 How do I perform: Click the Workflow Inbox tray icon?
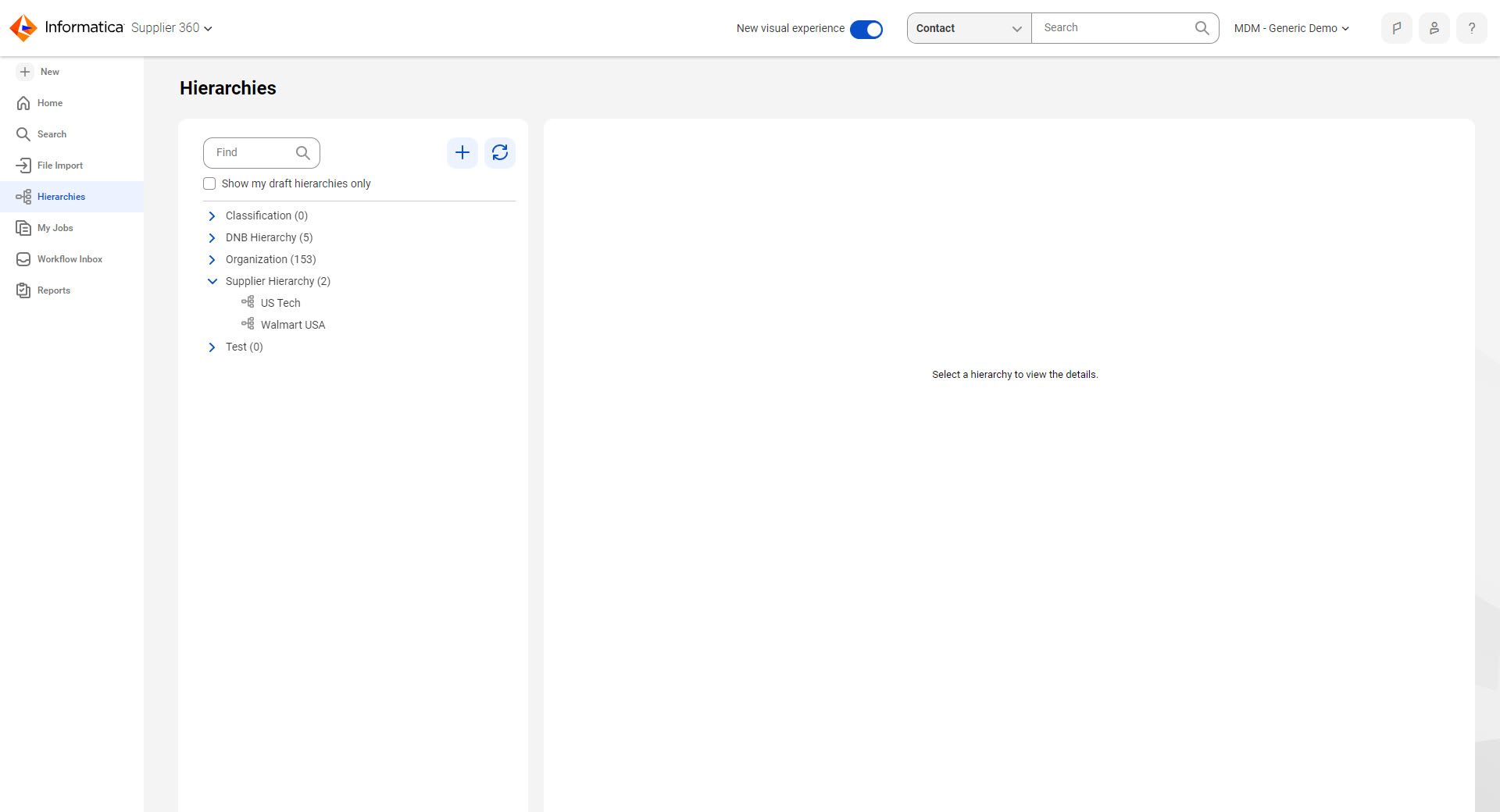click(x=23, y=259)
